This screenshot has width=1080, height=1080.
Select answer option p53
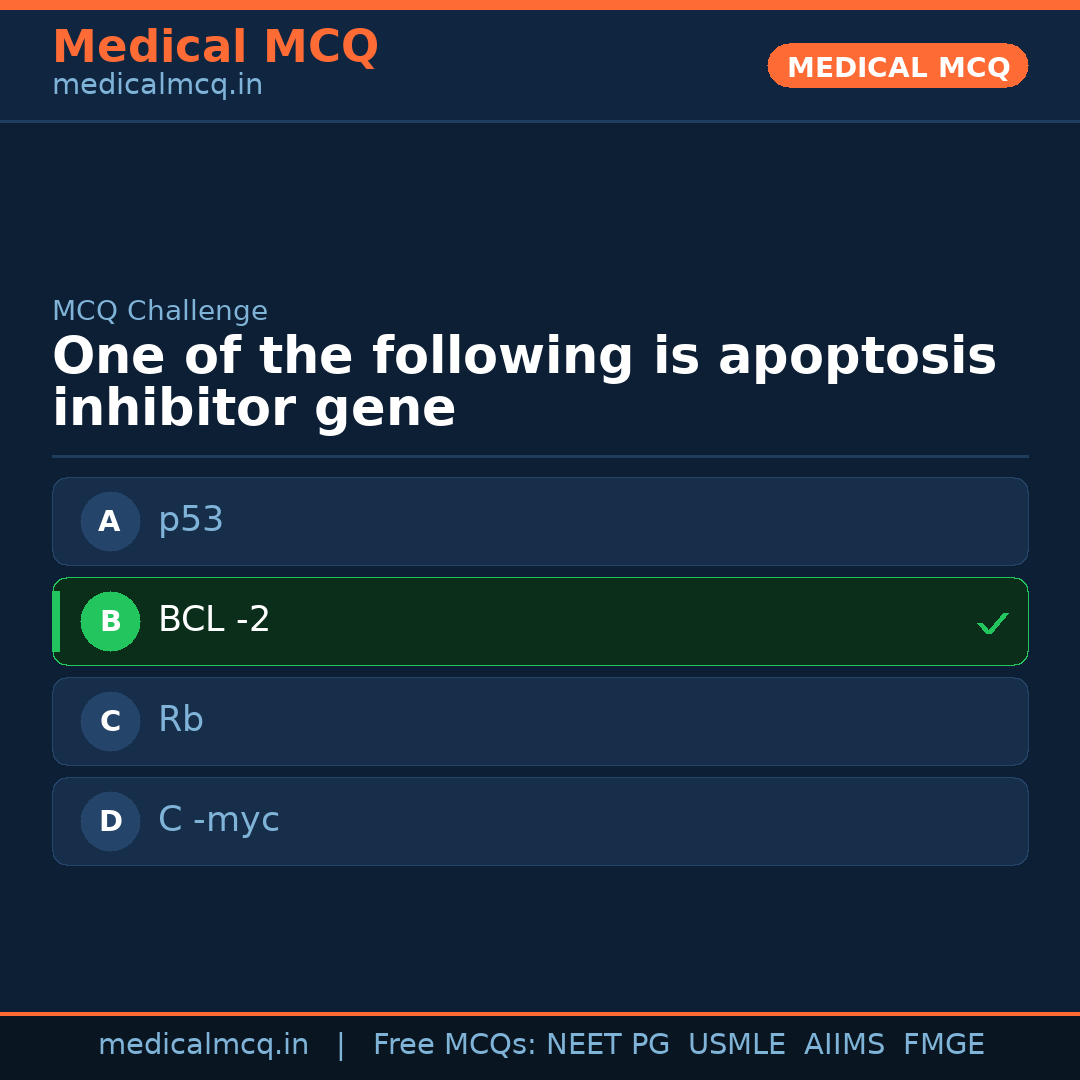pos(540,521)
